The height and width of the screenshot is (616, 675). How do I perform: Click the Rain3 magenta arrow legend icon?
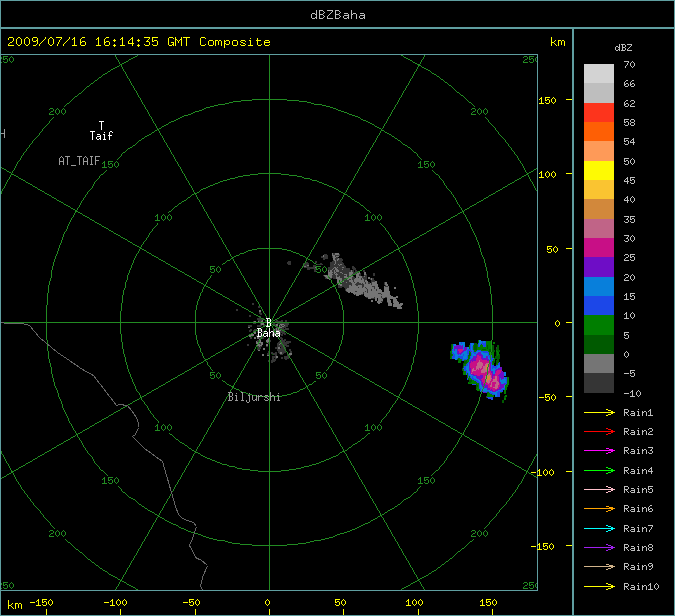point(599,451)
